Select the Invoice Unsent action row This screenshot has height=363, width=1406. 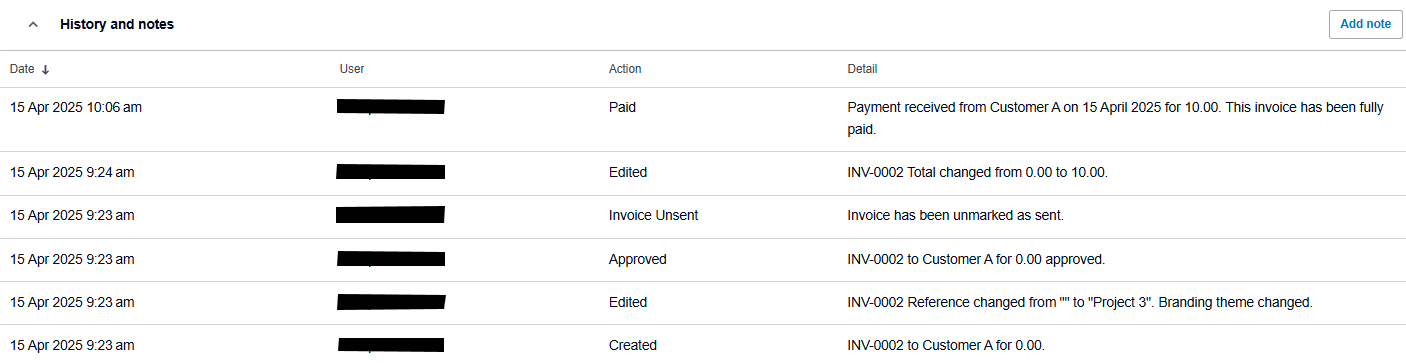(x=703, y=216)
